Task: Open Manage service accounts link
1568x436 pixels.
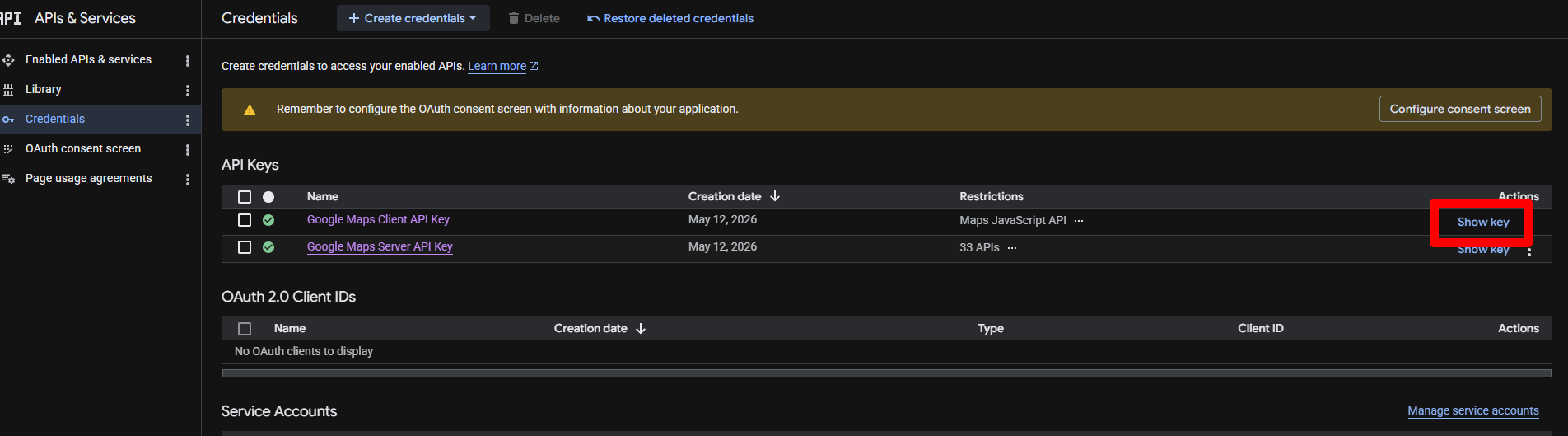Action: tap(1473, 410)
